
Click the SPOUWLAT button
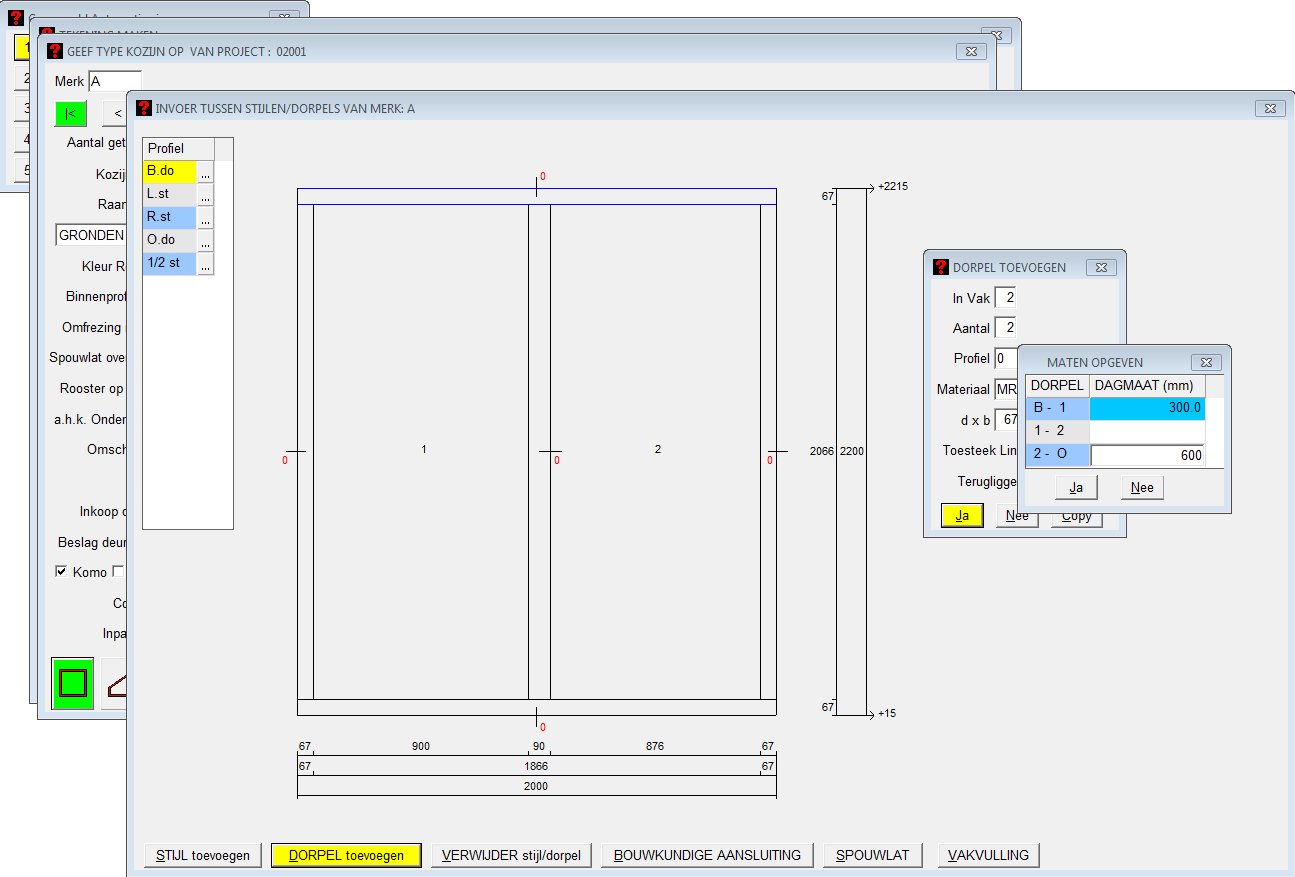pos(872,855)
